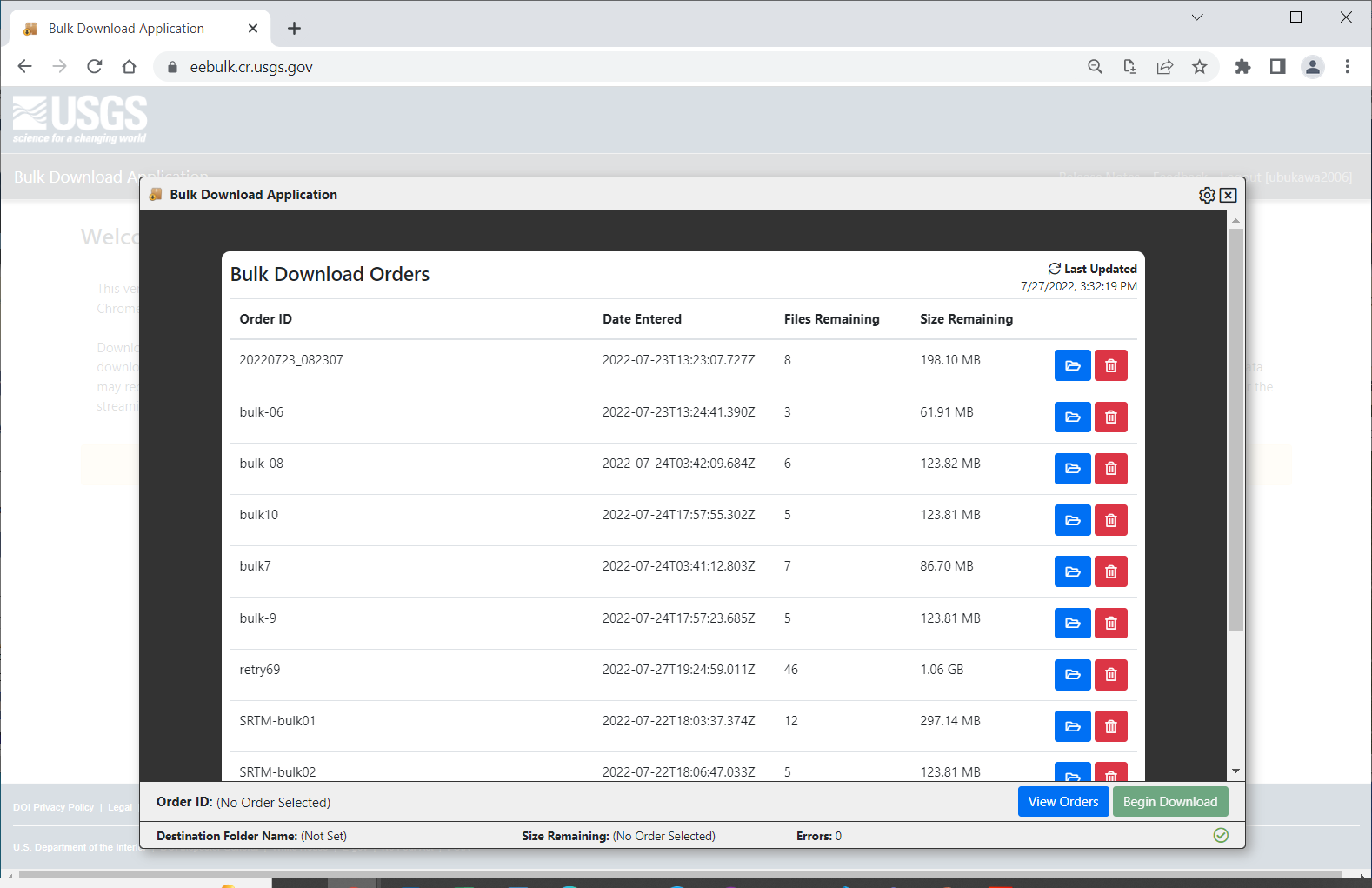Close the Bulk Download Application tab
Viewport: 1372px width, 888px height.
253,29
